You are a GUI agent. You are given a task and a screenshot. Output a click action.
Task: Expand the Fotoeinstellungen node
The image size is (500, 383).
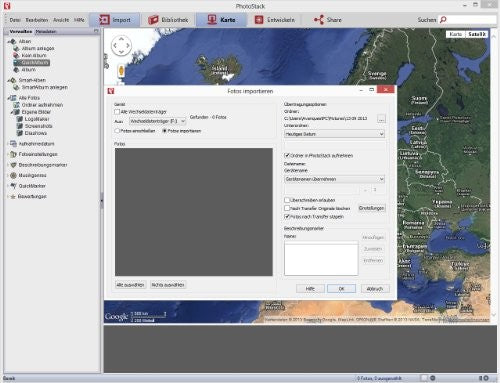pyautogui.click(x=7, y=154)
